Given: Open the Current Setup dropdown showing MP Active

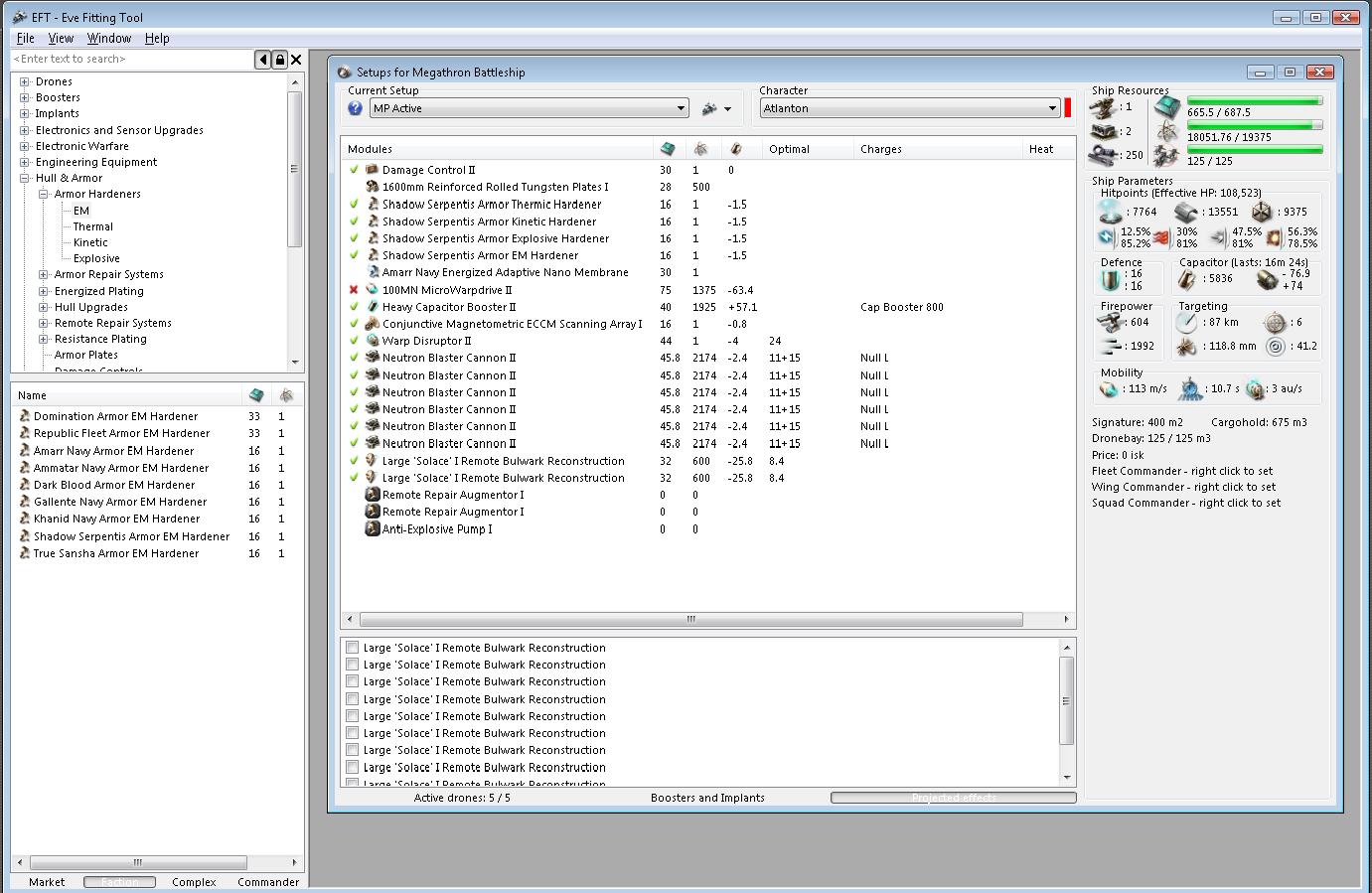Looking at the screenshot, I should pyautogui.click(x=530, y=108).
